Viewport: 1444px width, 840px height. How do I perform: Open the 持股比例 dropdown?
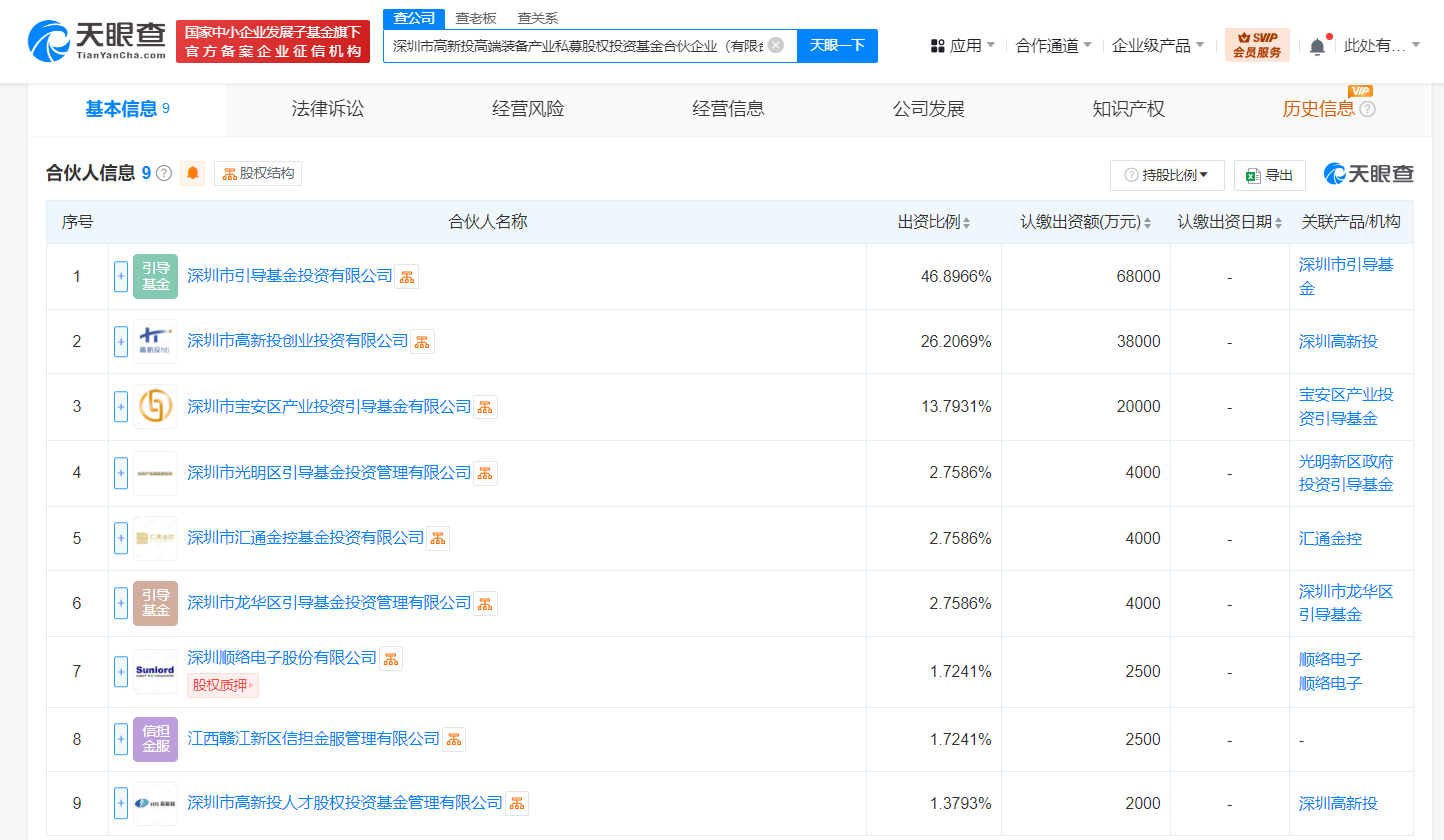(1167, 175)
